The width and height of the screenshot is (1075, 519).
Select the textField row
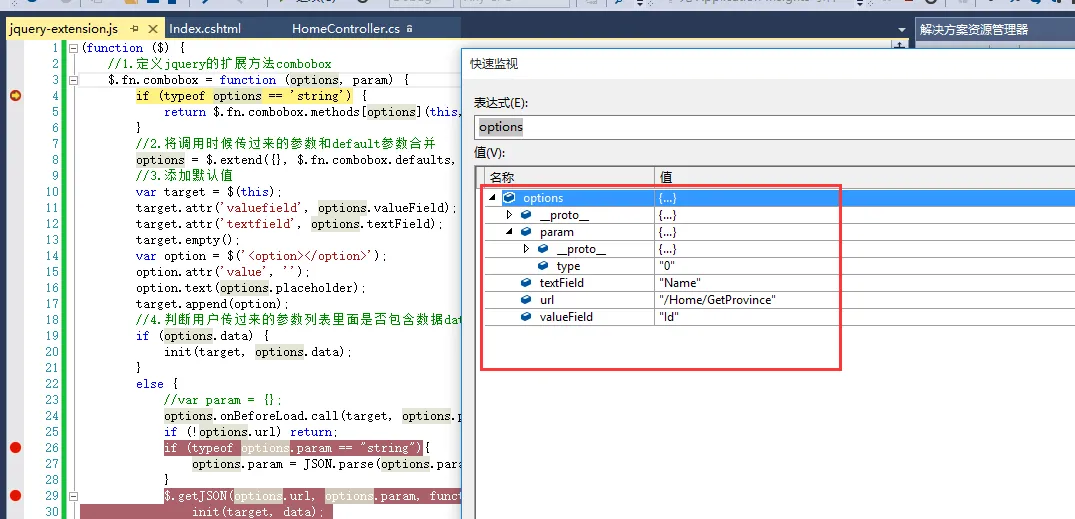(779, 282)
